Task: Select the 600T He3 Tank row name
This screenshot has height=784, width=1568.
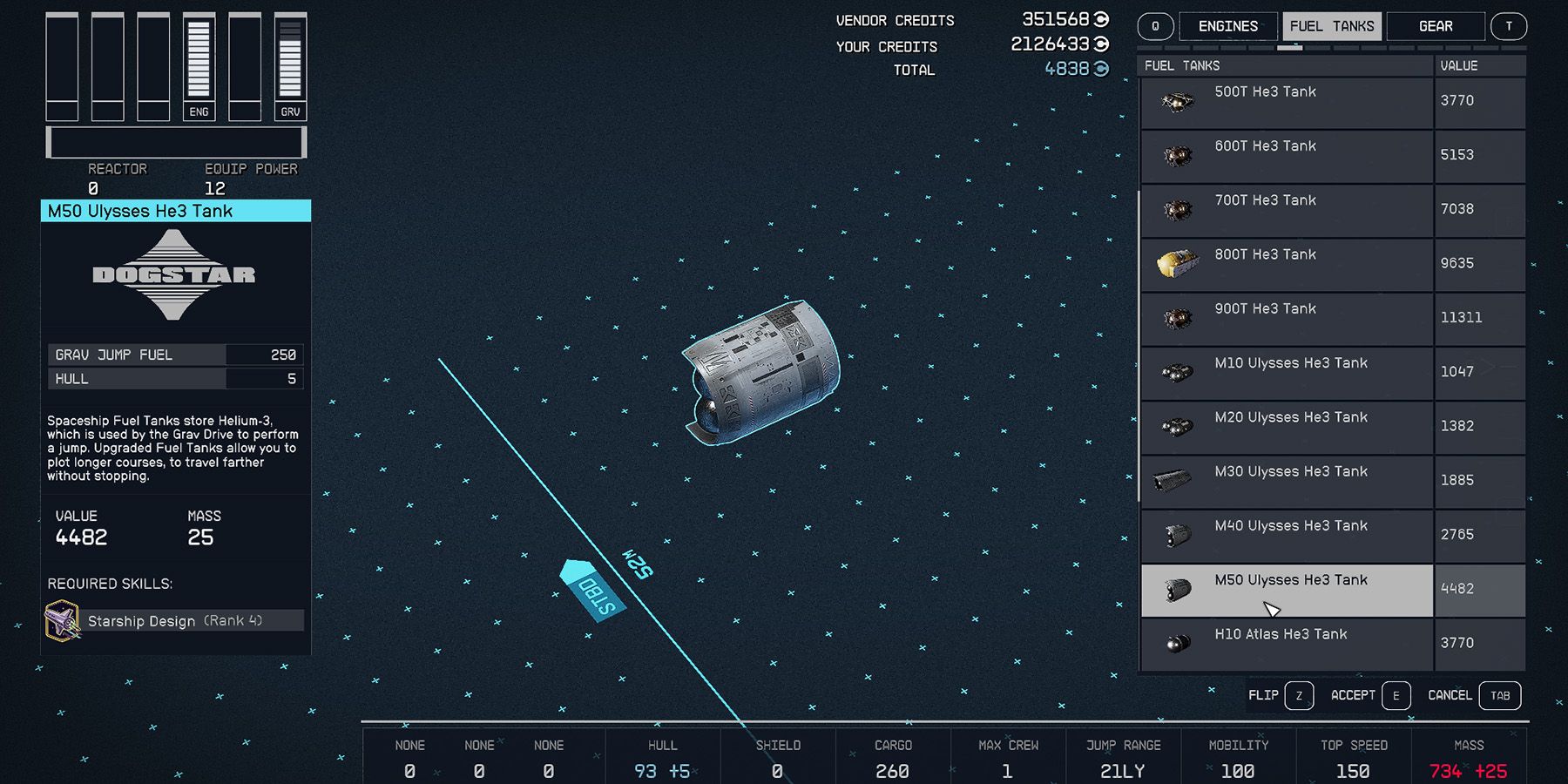Action: click(1265, 145)
